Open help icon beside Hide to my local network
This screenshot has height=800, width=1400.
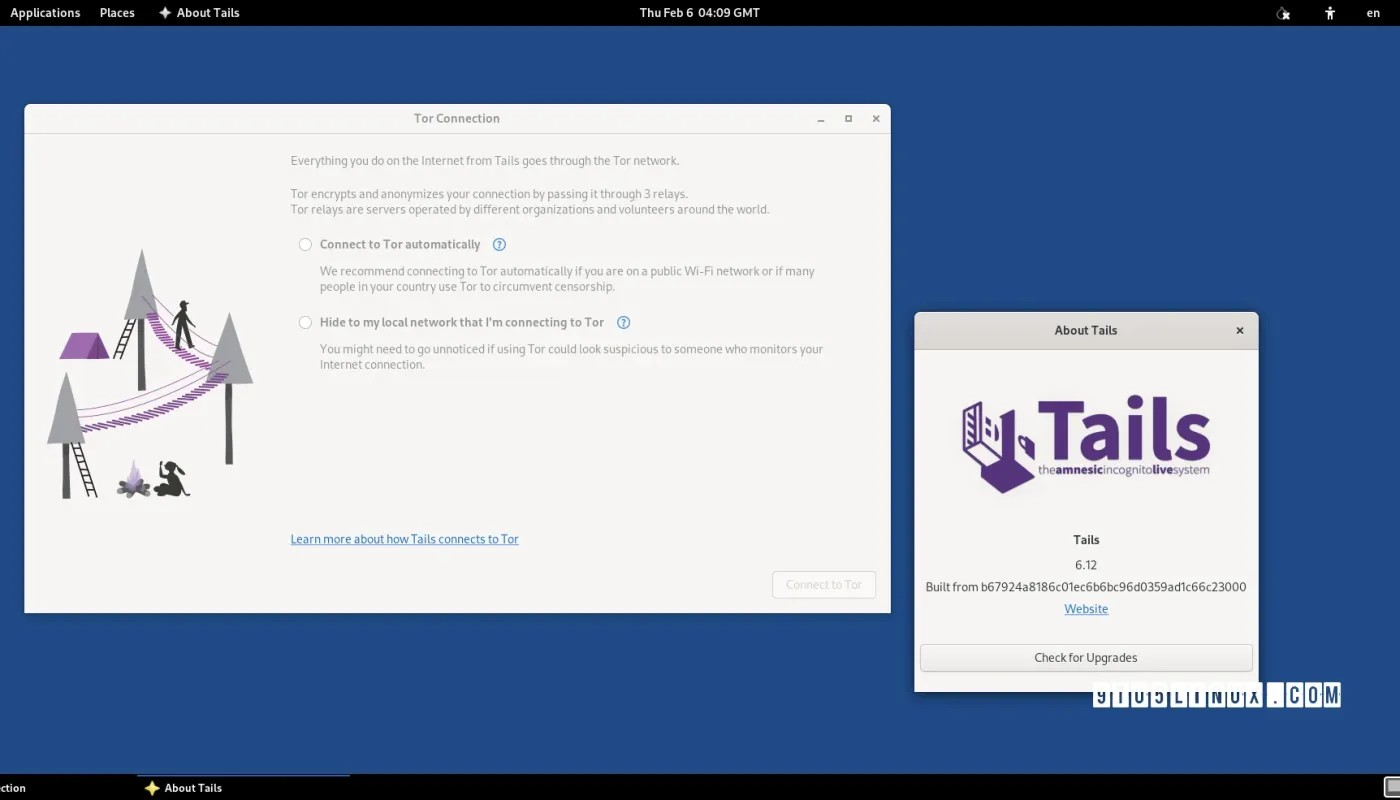click(623, 323)
